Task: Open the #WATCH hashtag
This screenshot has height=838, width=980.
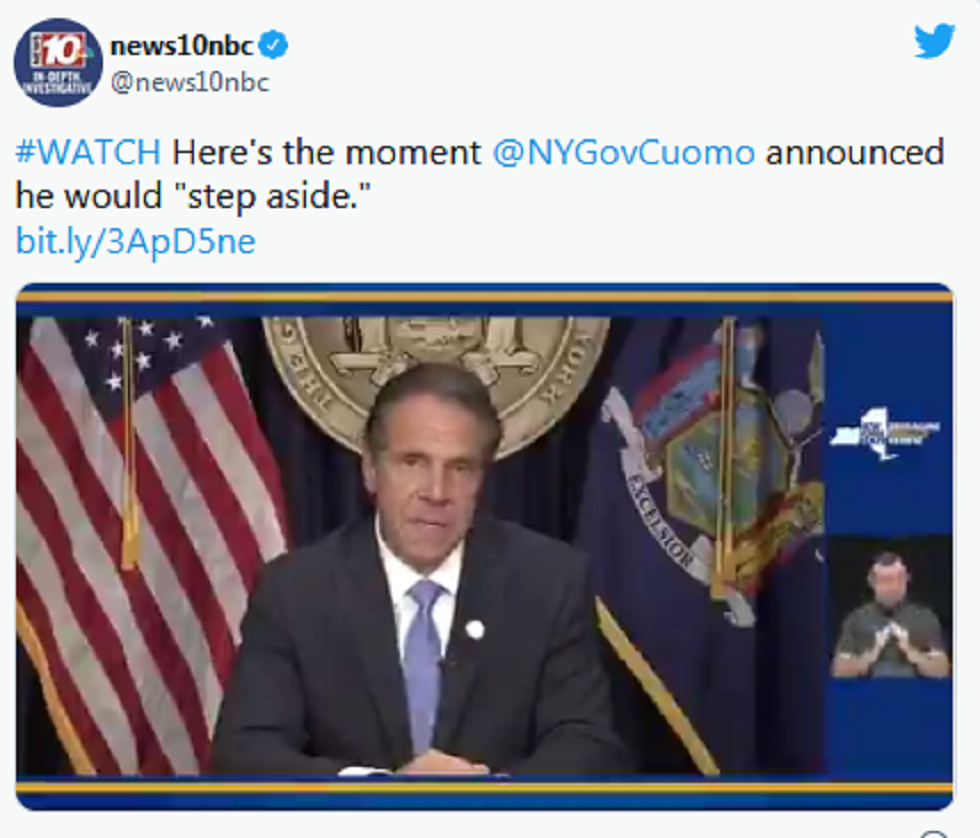Action: [x=88, y=152]
